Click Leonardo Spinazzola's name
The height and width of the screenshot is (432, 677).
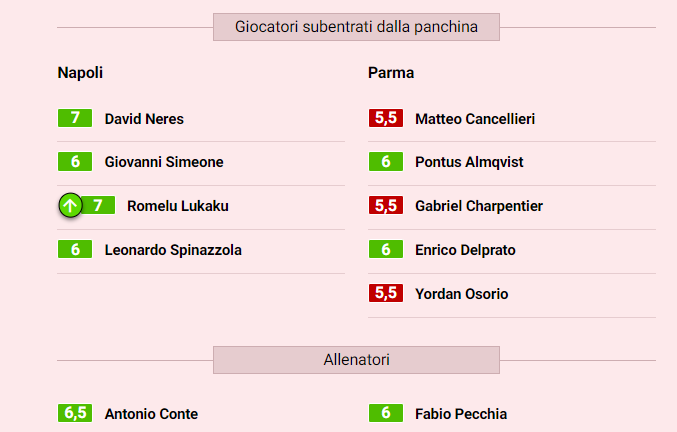point(173,250)
